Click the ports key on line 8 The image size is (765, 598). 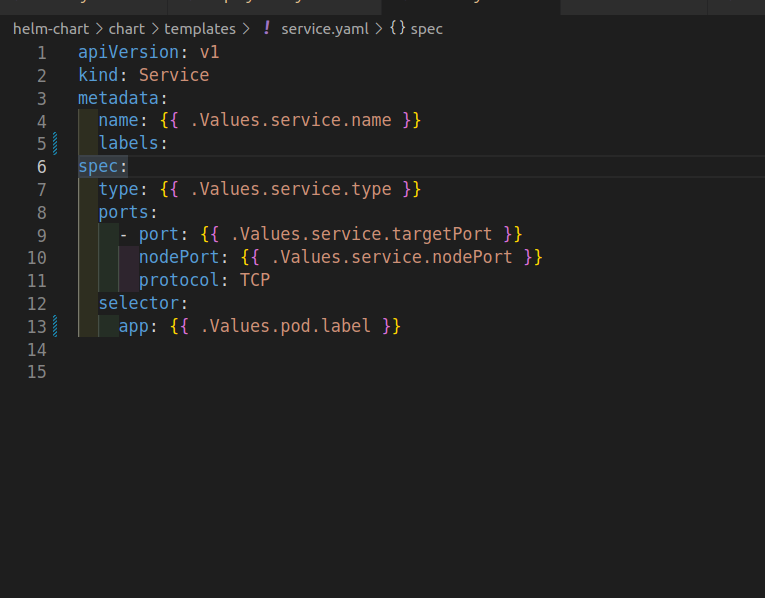pos(123,213)
